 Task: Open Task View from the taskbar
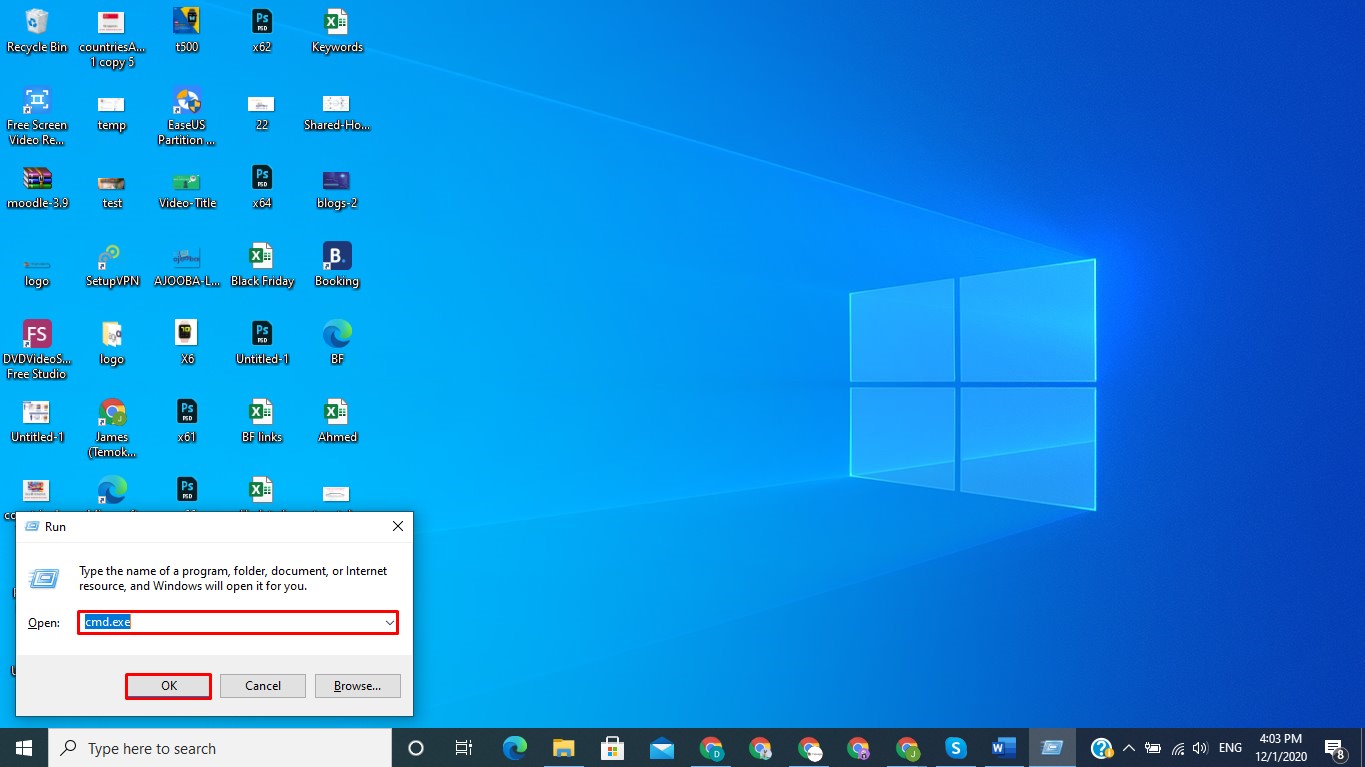click(463, 747)
